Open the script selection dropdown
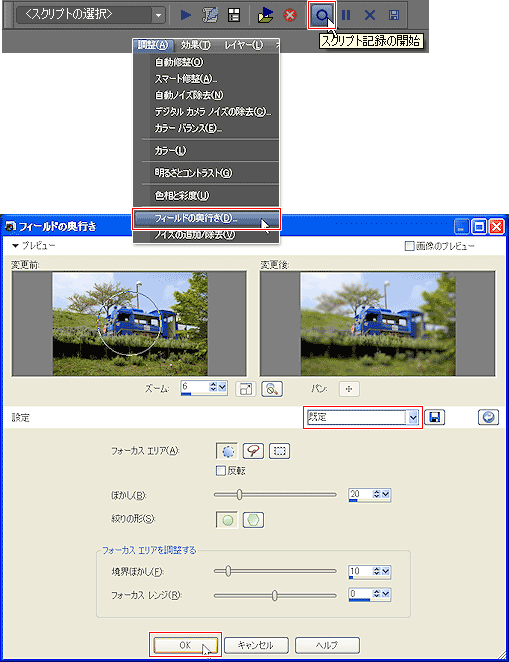Image resolution: width=509 pixels, height=662 pixels. 158,16
